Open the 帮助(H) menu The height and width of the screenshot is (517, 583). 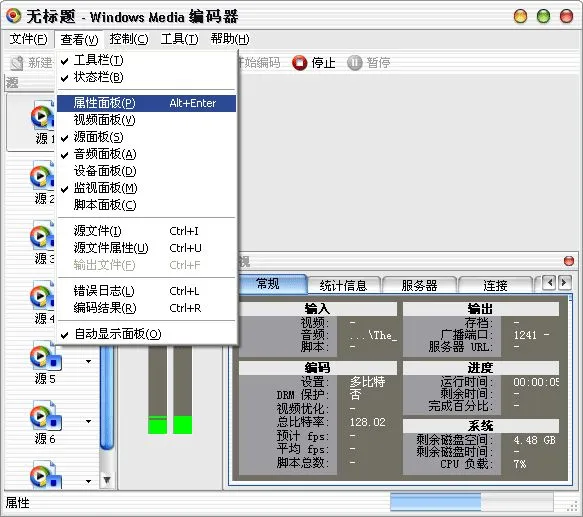coord(230,39)
